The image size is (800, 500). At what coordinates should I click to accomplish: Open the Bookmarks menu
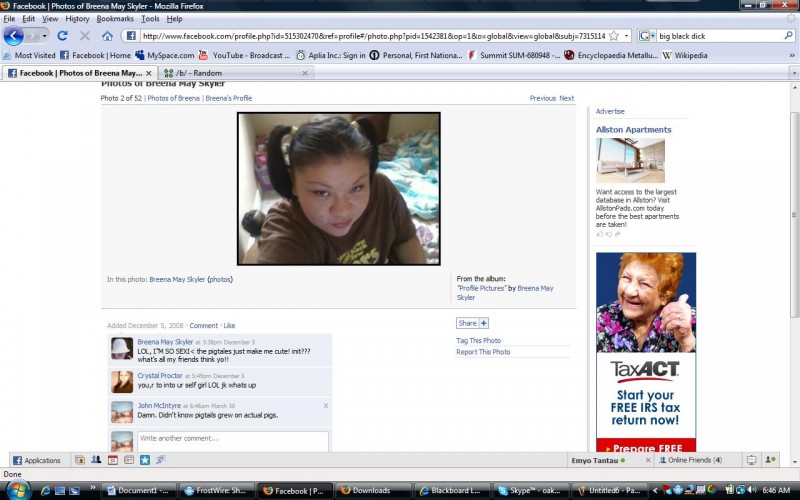pyautogui.click(x=115, y=19)
